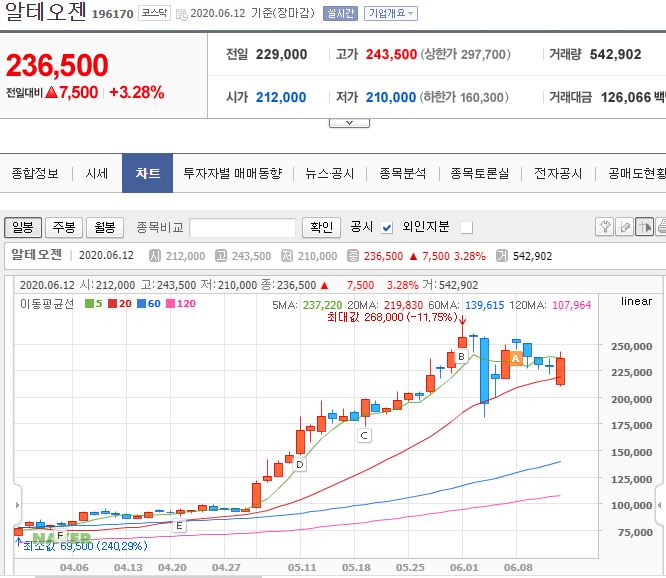Click the red 20-day MA swatch

113,304
